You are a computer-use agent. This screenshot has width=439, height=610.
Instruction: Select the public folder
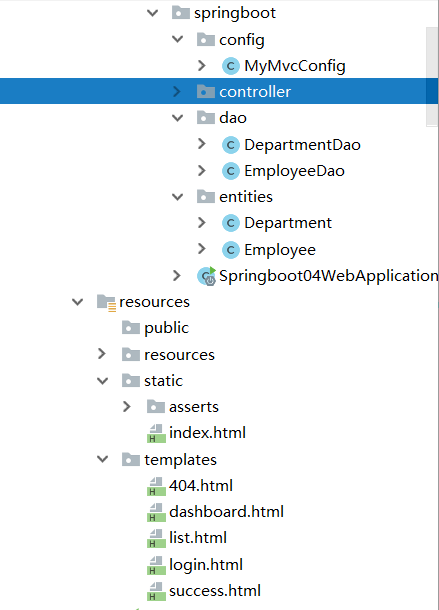[x=167, y=328]
